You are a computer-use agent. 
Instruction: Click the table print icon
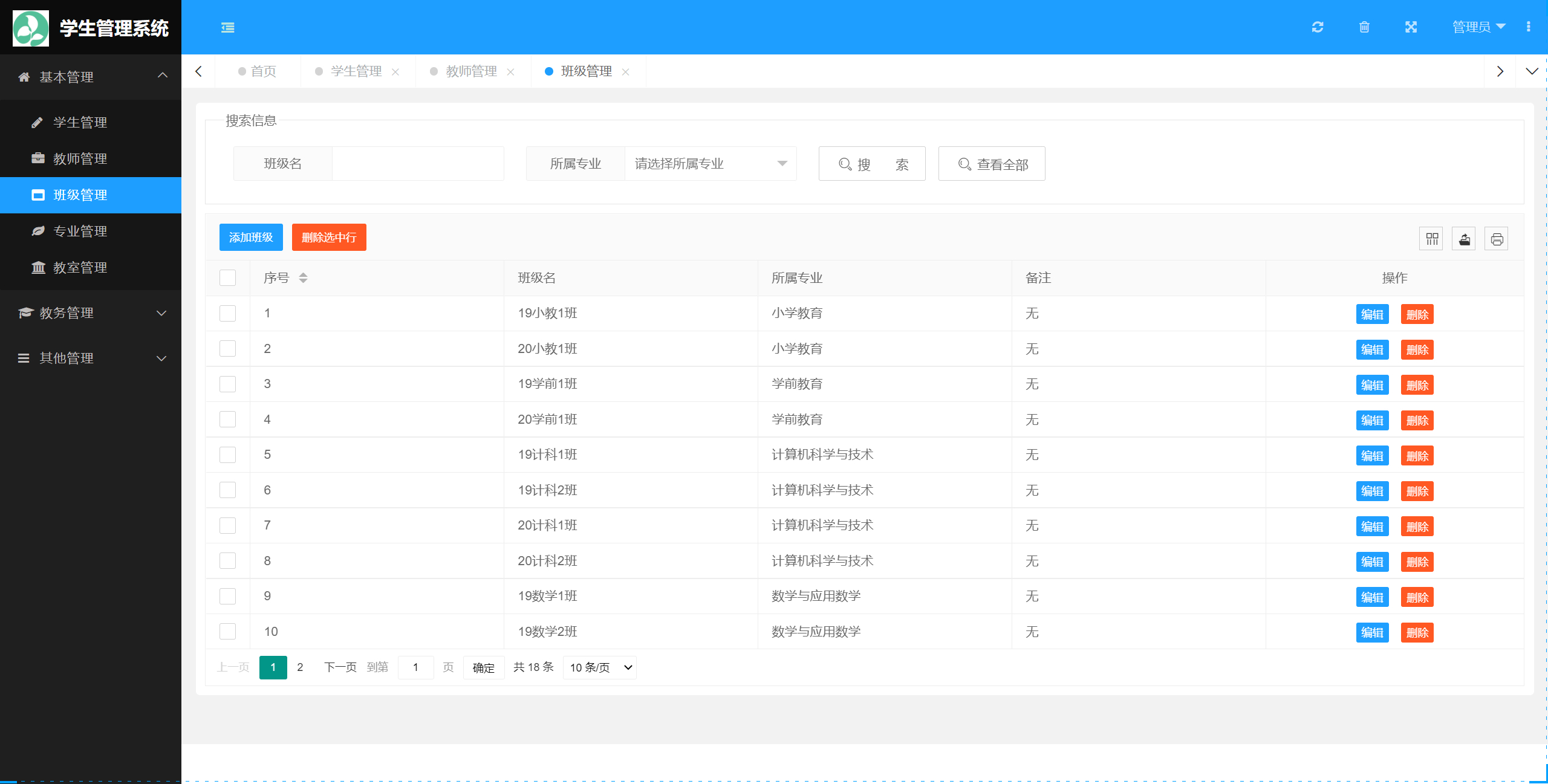pos(1497,239)
